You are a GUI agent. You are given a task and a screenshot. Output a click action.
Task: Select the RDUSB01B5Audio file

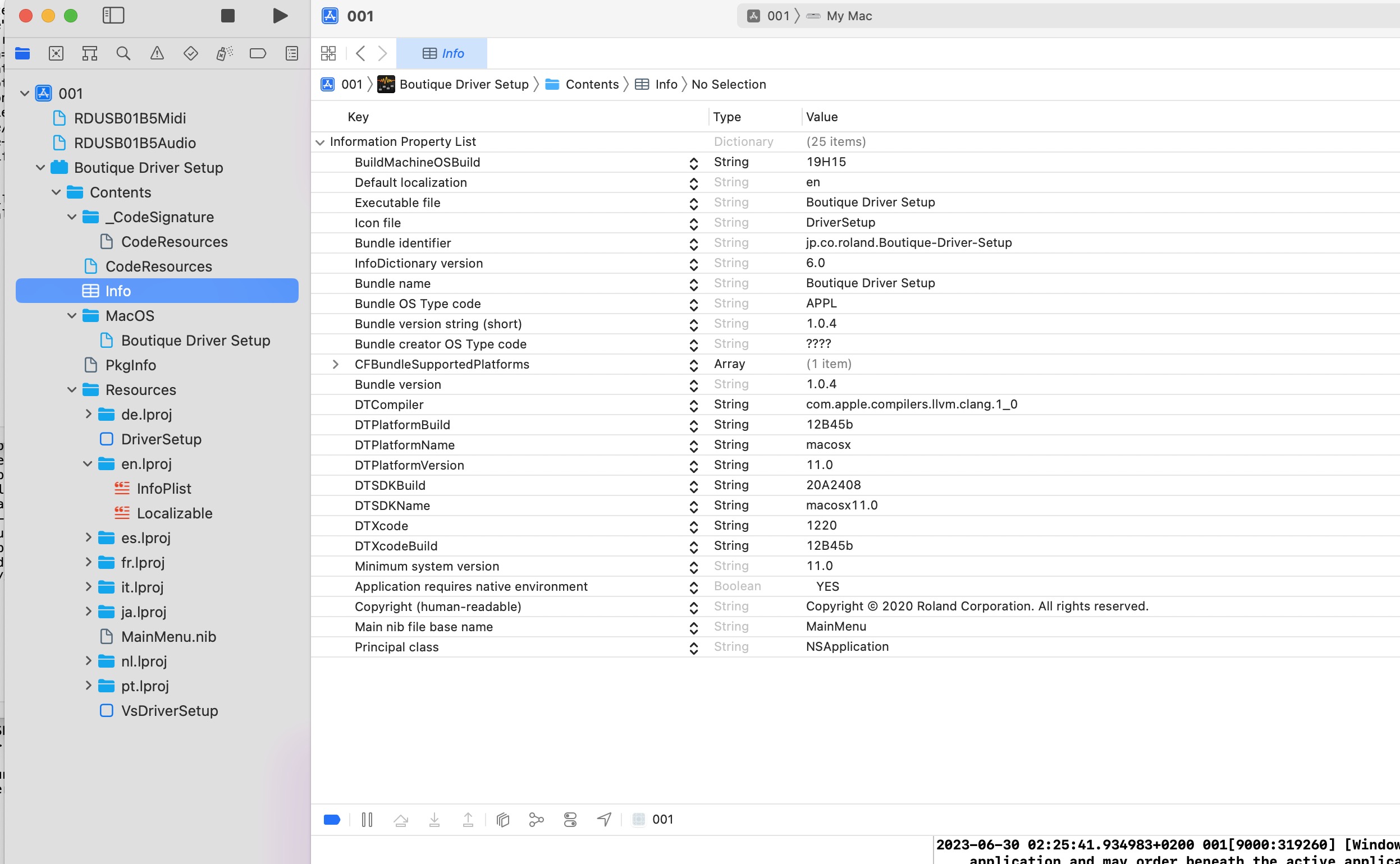pyautogui.click(x=124, y=143)
